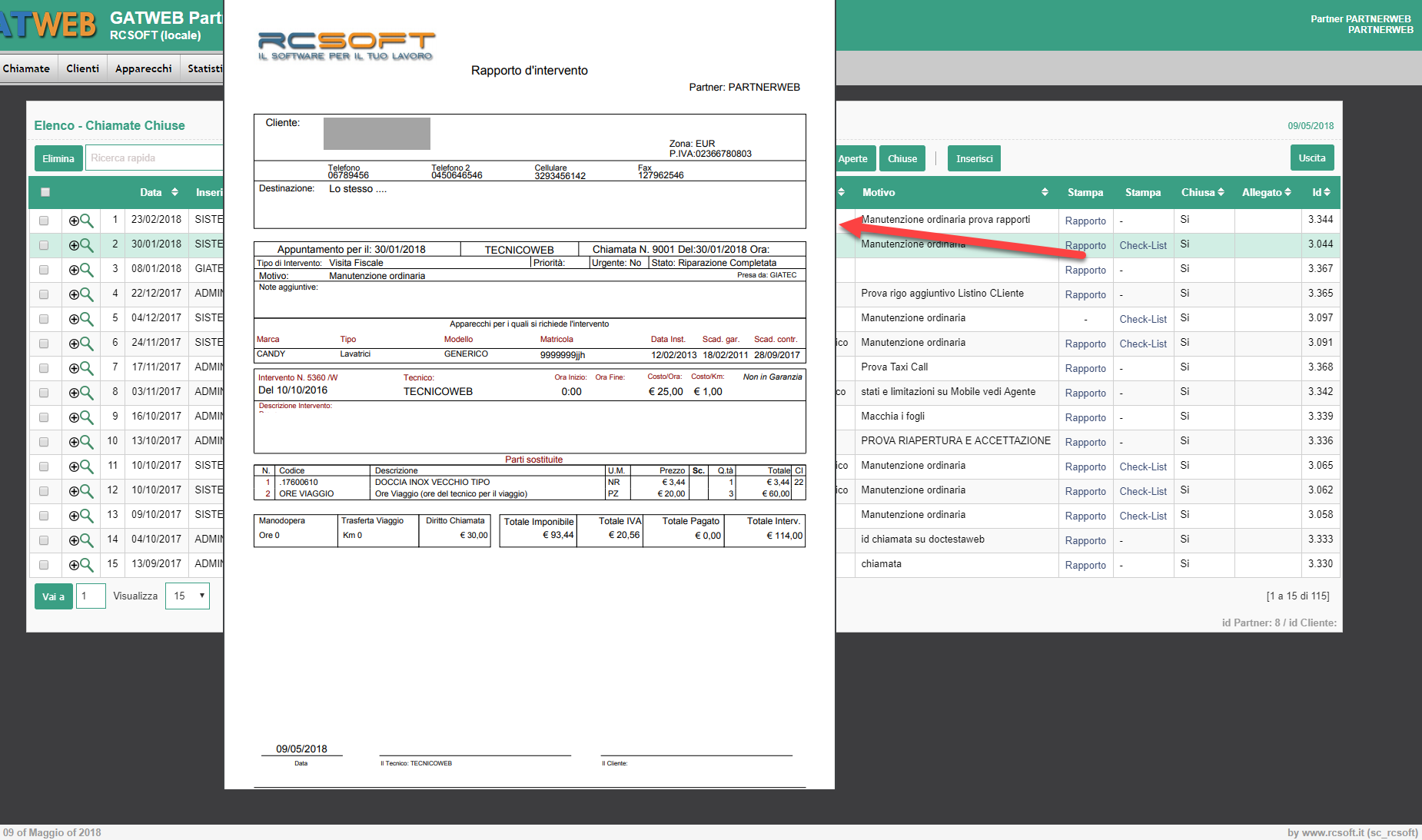Click the www.rcsoft.it footer link
The height and width of the screenshot is (840, 1422).
[1333, 832]
